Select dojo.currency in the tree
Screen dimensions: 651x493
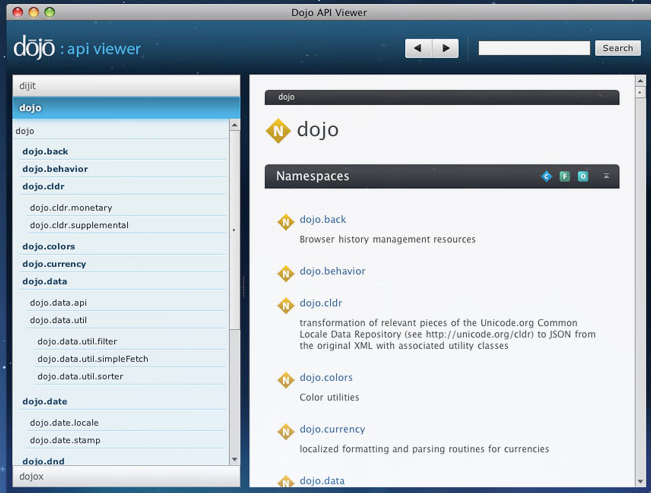tap(123, 264)
